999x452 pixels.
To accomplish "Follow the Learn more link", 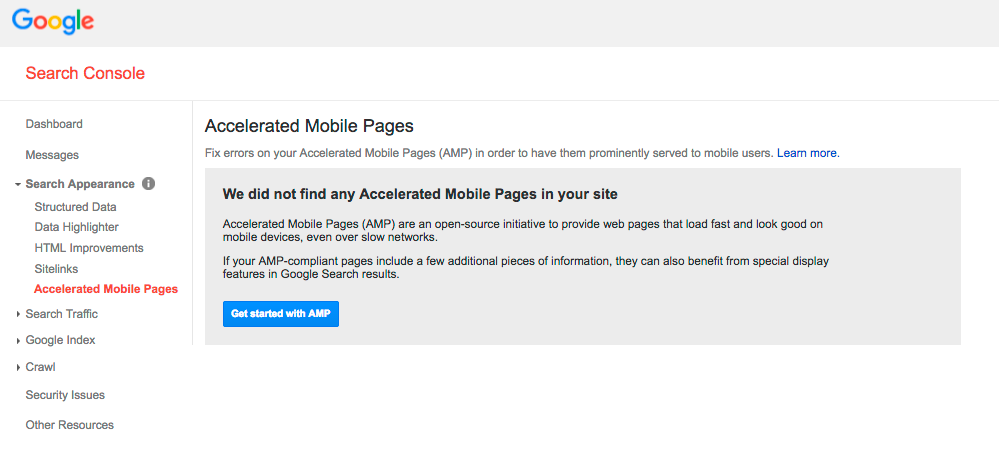I will click(x=808, y=153).
